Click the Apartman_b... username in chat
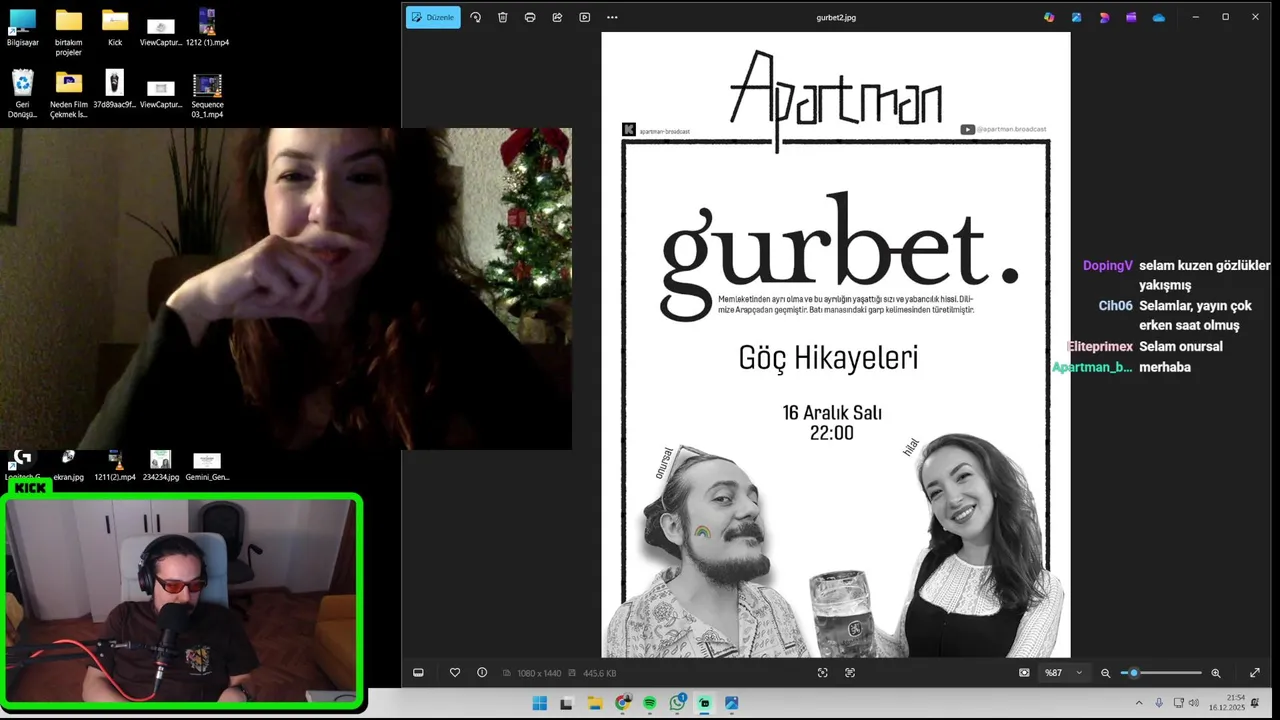Image resolution: width=1280 pixels, height=720 pixels. click(x=1092, y=367)
